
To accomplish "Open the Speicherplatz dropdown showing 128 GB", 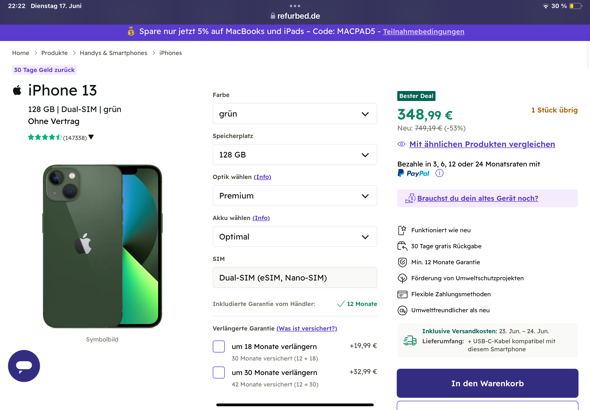I will [295, 155].
